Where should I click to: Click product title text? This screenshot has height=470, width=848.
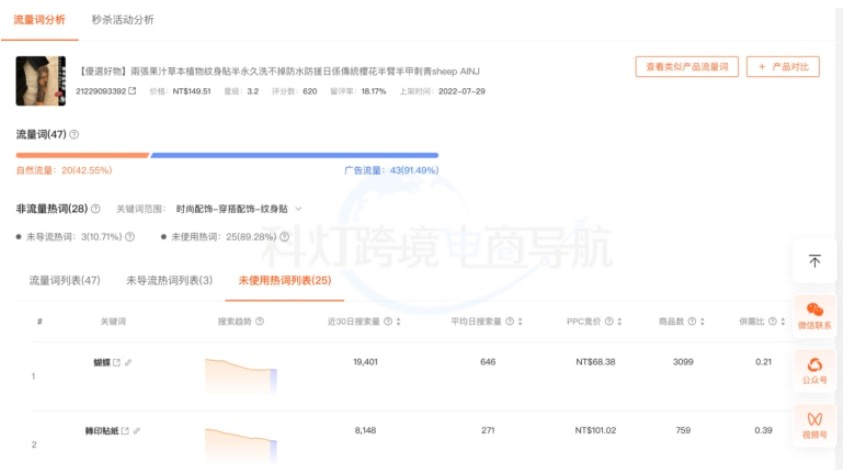click(280, 71)
